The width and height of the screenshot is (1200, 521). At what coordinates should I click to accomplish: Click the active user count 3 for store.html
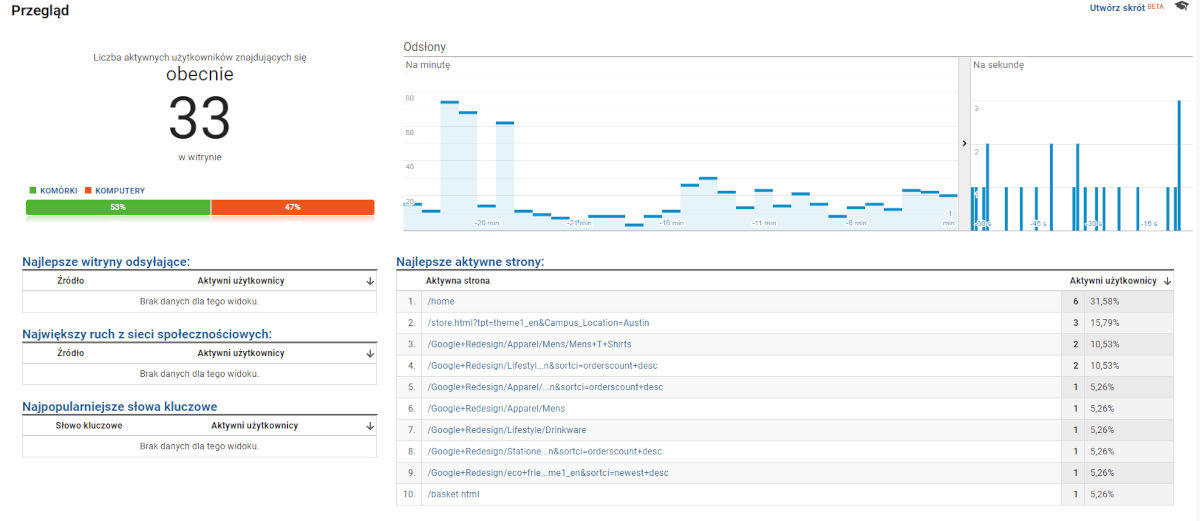[1076, 323]
